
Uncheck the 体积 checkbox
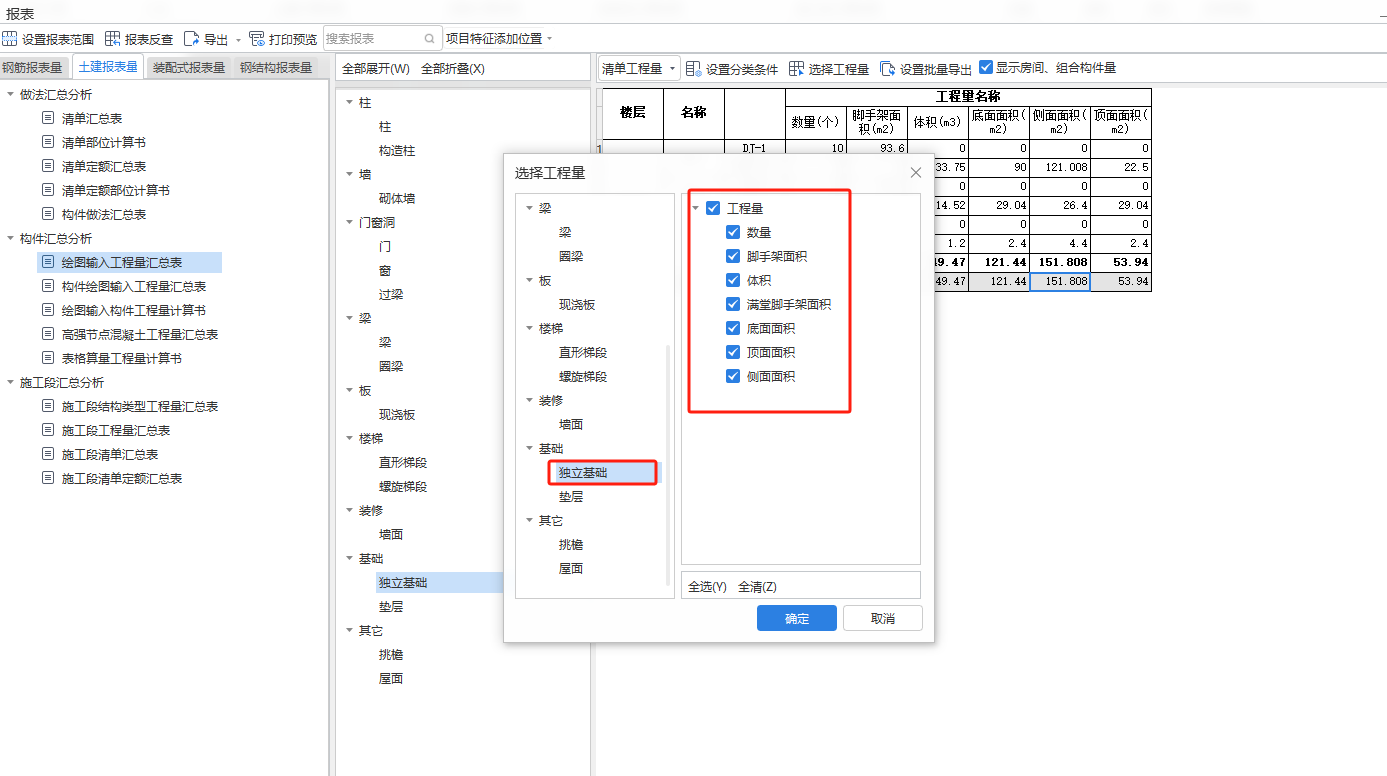(733, 280)
